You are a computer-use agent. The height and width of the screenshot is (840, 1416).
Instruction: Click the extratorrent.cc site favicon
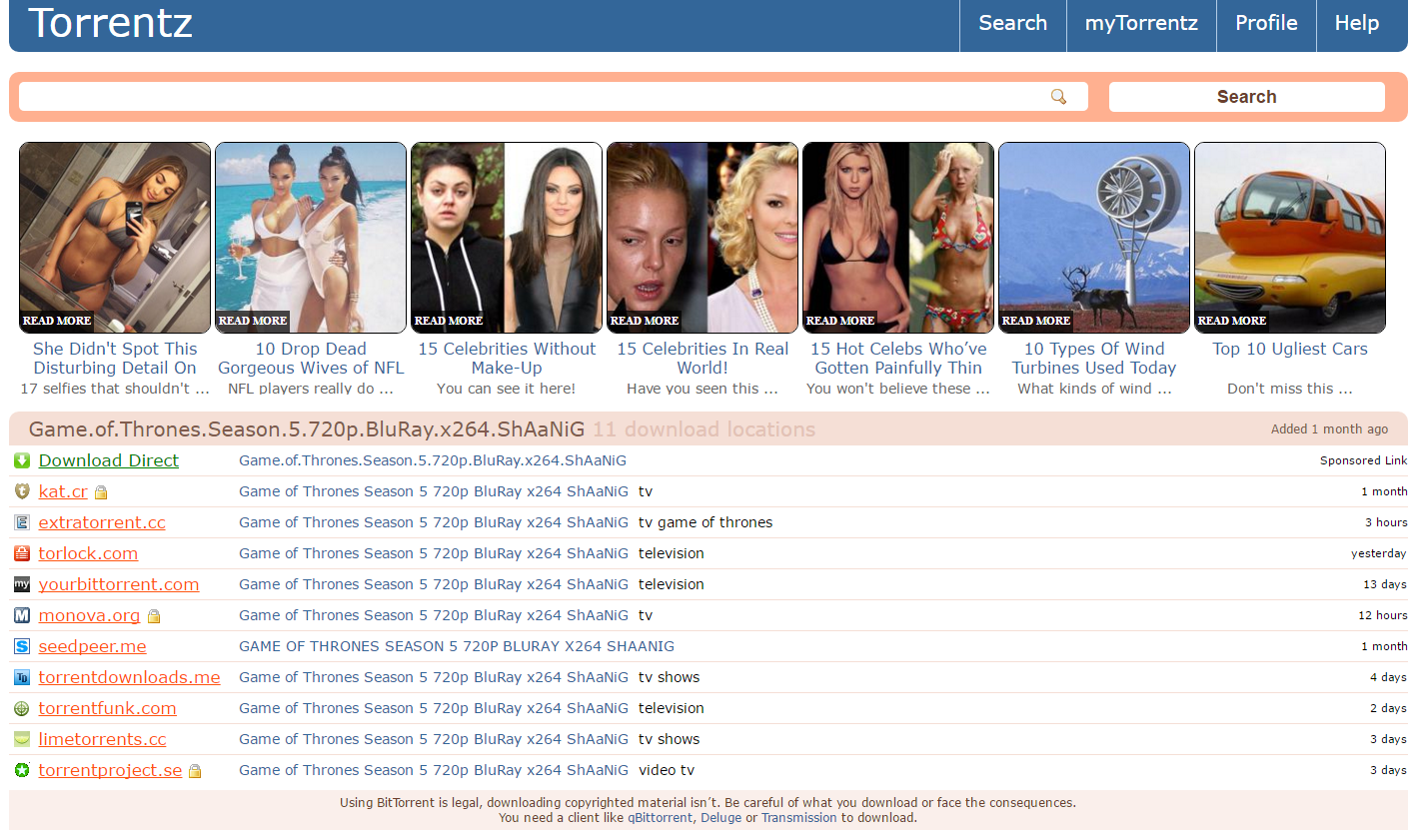click(22, 522)
